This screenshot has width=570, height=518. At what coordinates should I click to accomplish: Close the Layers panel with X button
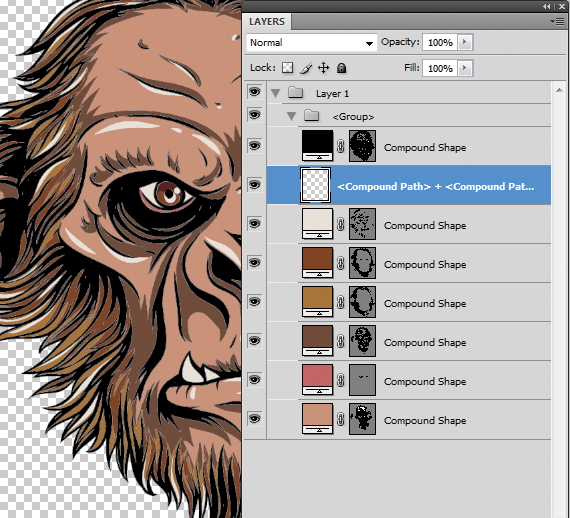pos(562,6)
